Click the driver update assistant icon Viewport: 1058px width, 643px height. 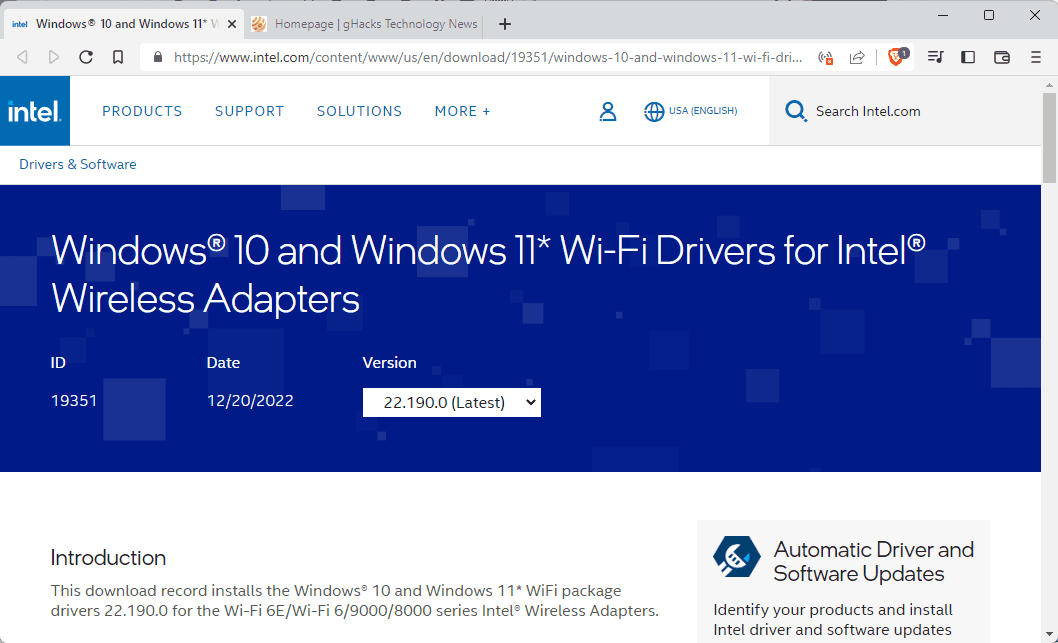736,557
